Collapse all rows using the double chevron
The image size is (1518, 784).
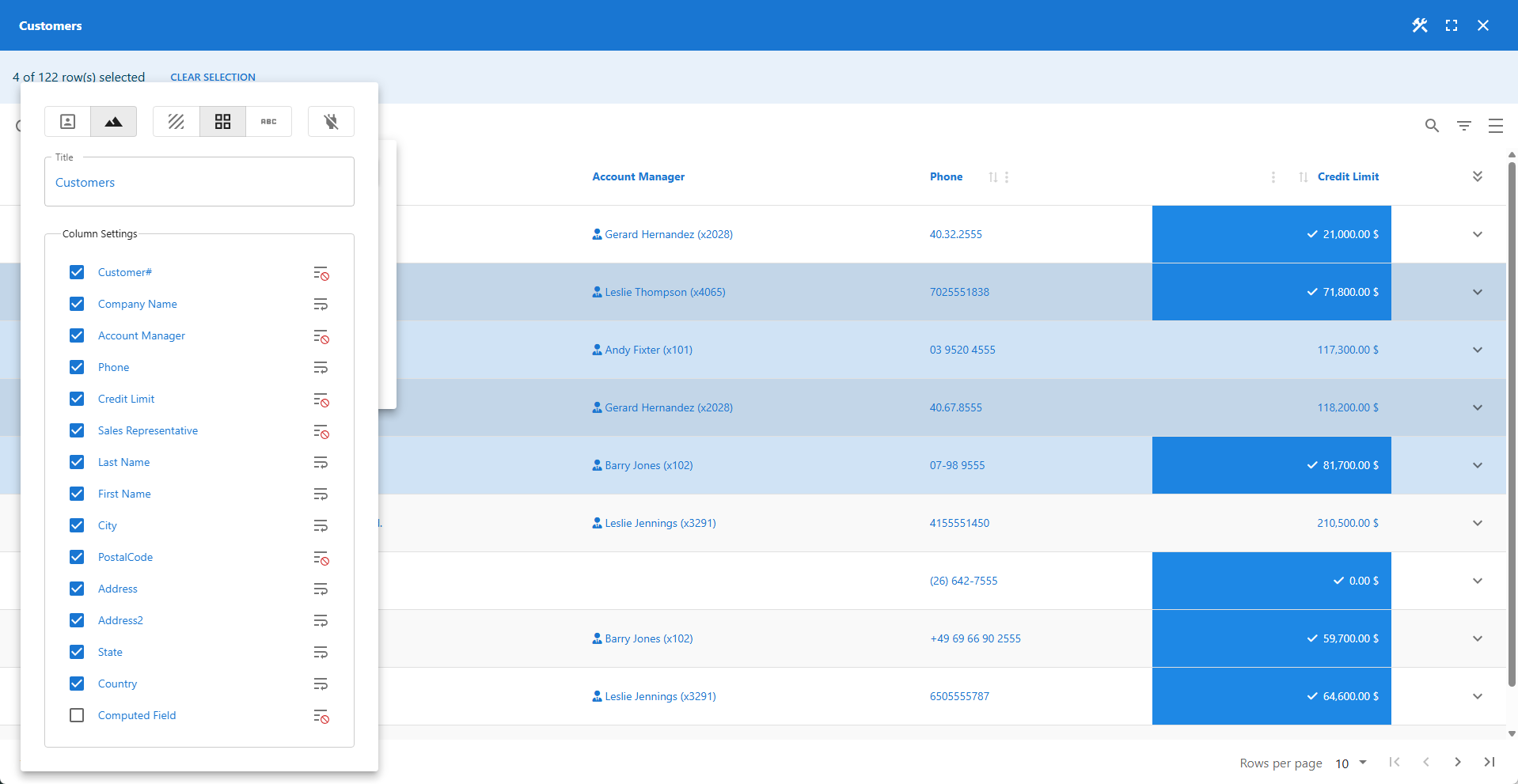(1477, 176)
